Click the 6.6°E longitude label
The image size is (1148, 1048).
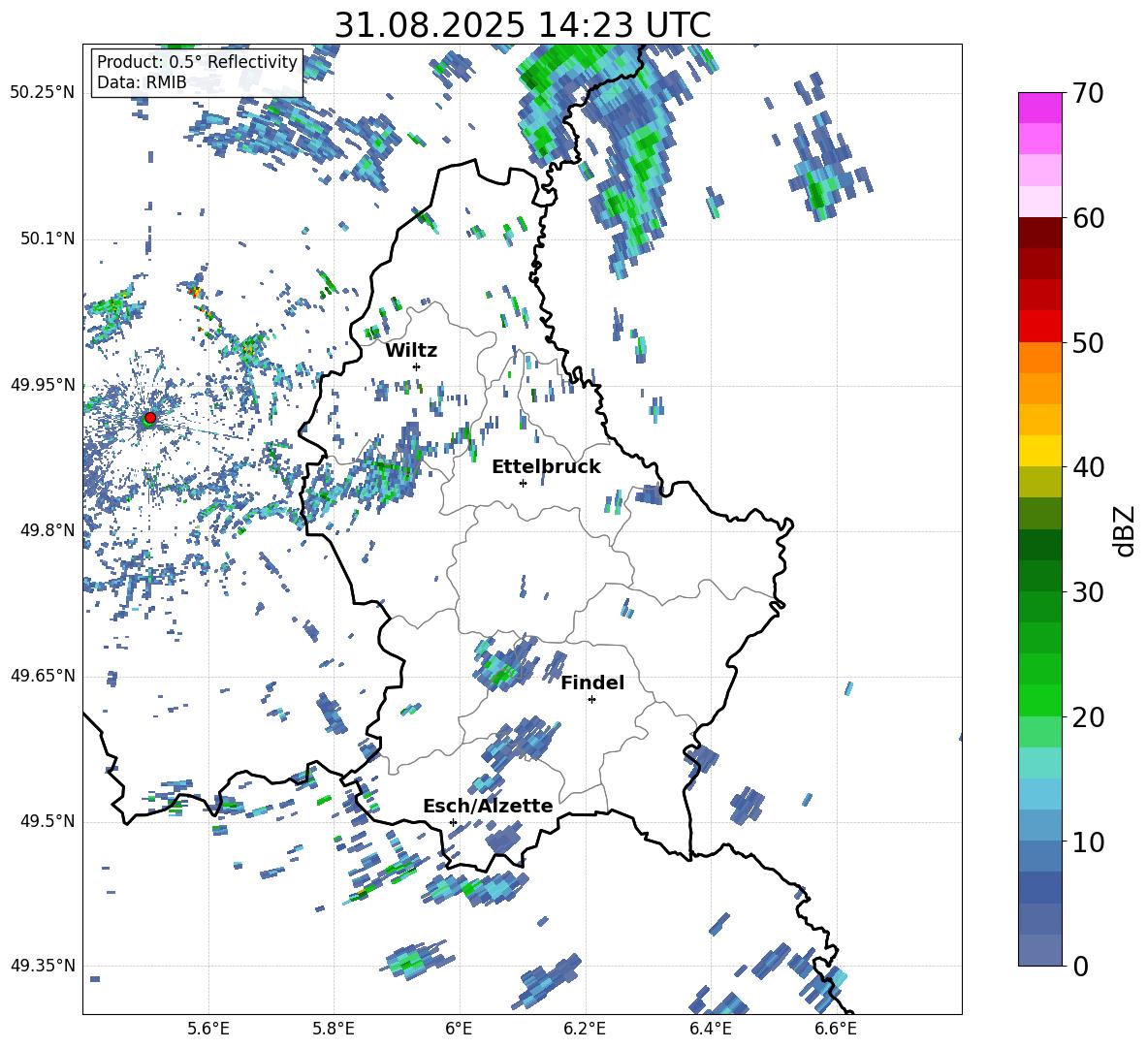(x=836, y=1029)
